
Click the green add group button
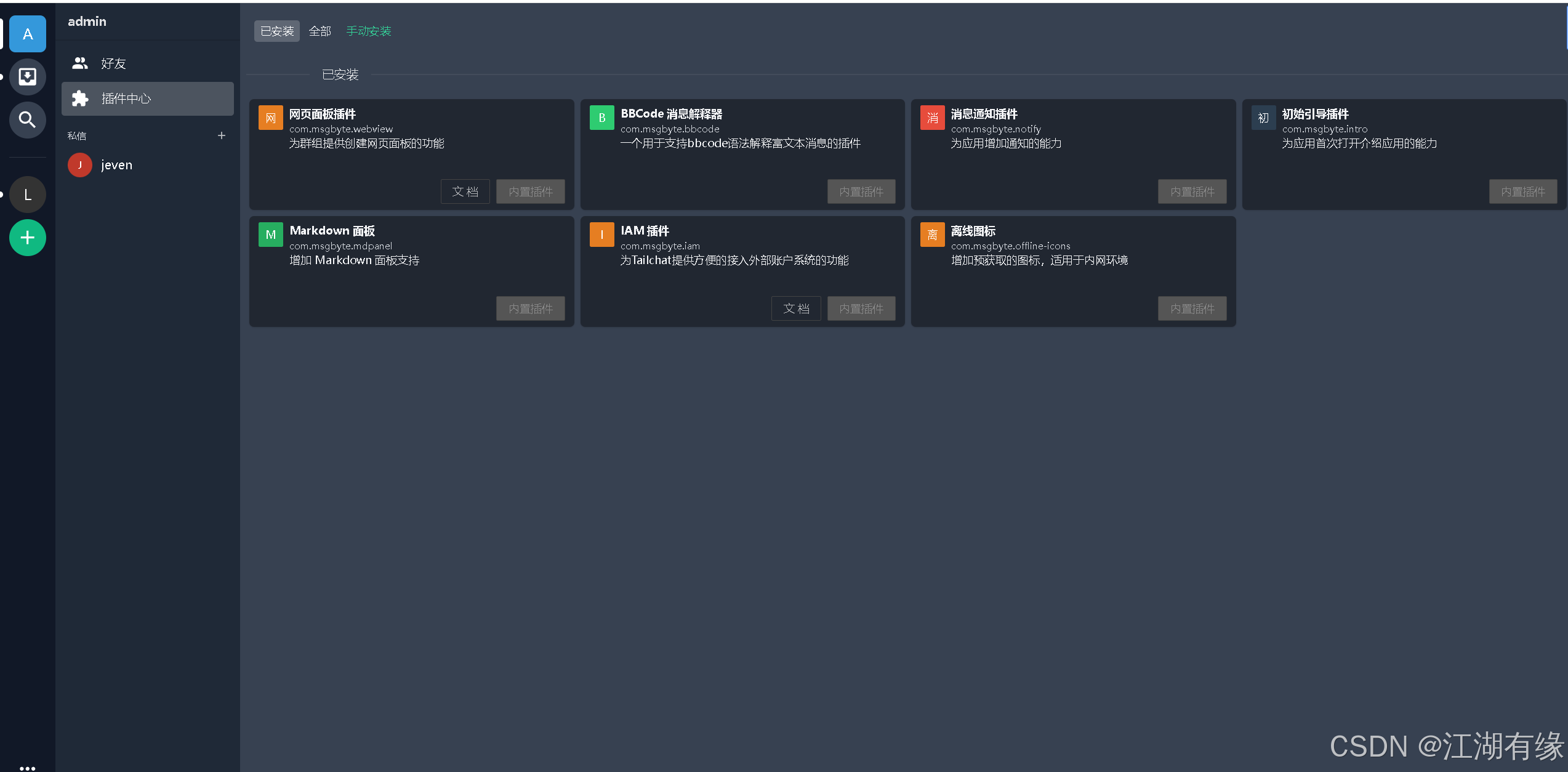(x=27, y=238)
